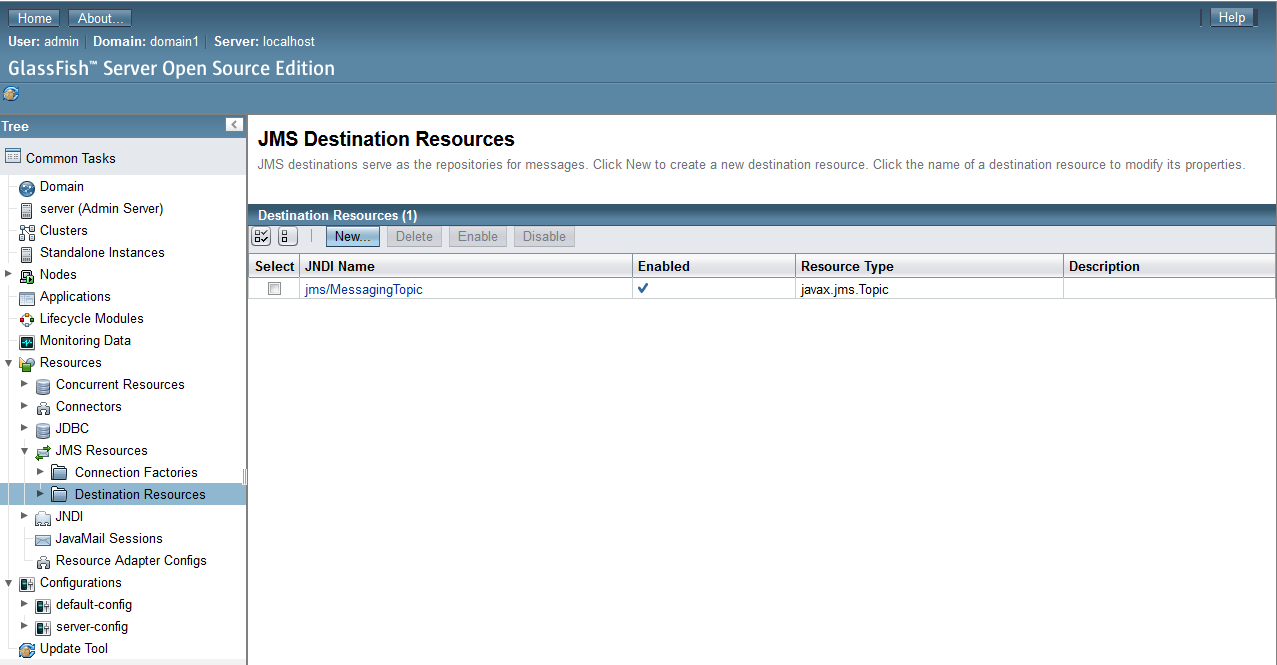Click the JMS Resources icon
This screenshot has width=1277, height=665.
[x=43, y=452]
